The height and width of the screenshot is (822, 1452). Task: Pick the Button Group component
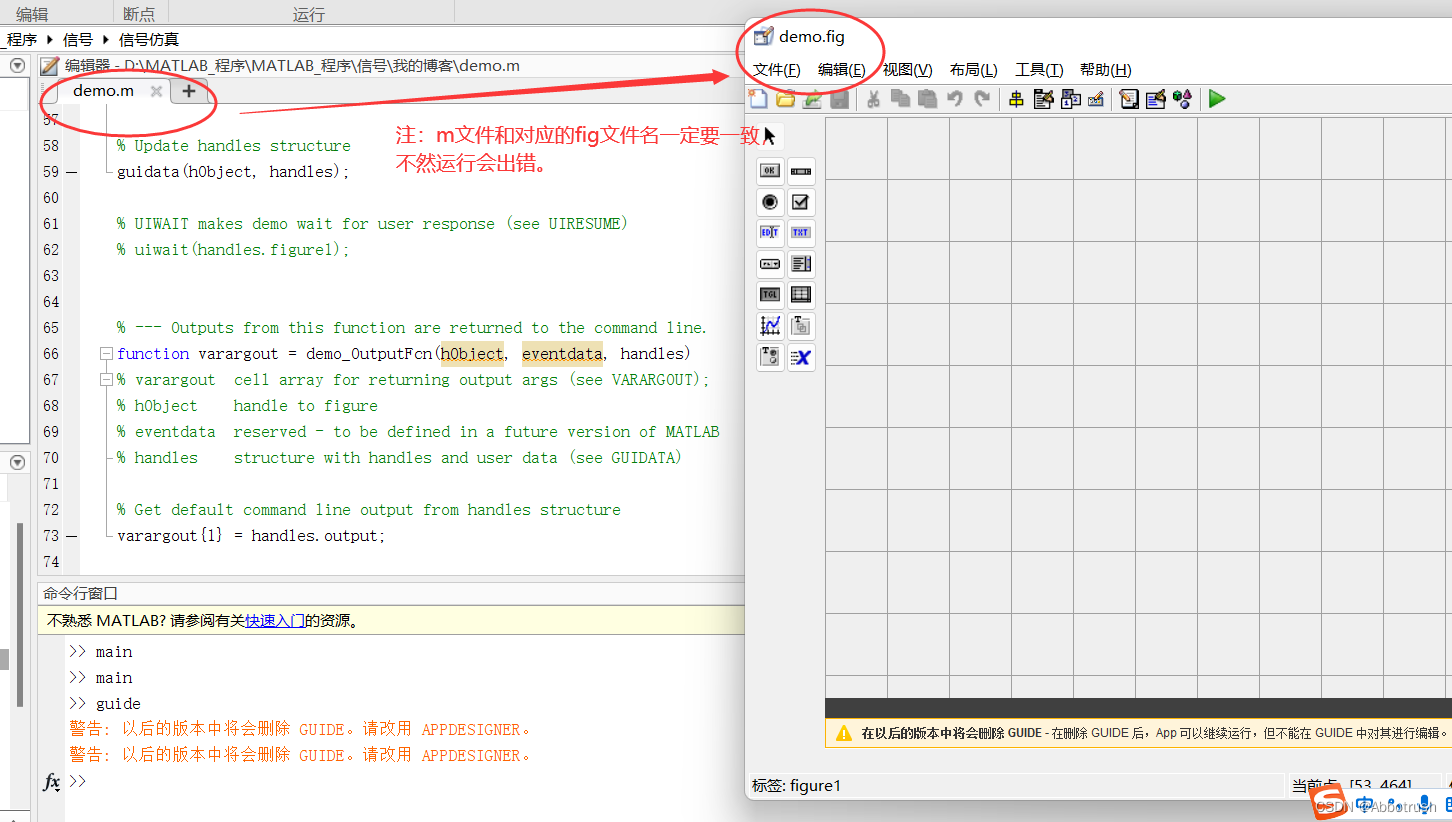click(x=770, y=357)
